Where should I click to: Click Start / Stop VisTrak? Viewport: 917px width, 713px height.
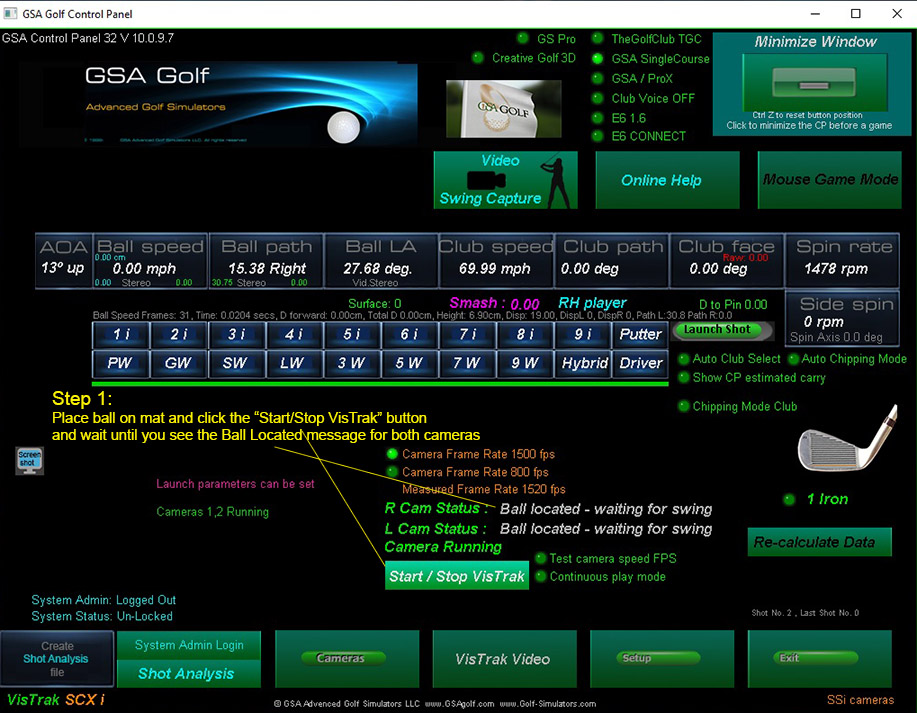tap(457, 576)
